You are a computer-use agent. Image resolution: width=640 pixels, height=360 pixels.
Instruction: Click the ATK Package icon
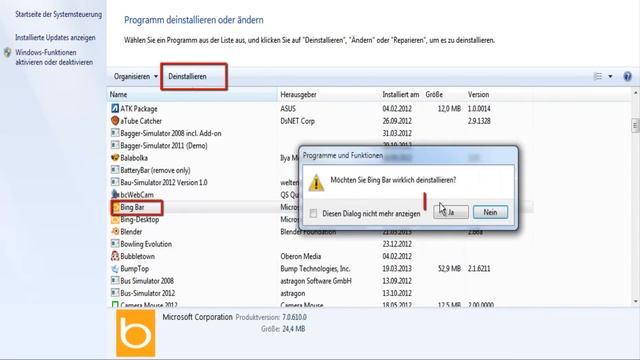[x=115, y=108]
